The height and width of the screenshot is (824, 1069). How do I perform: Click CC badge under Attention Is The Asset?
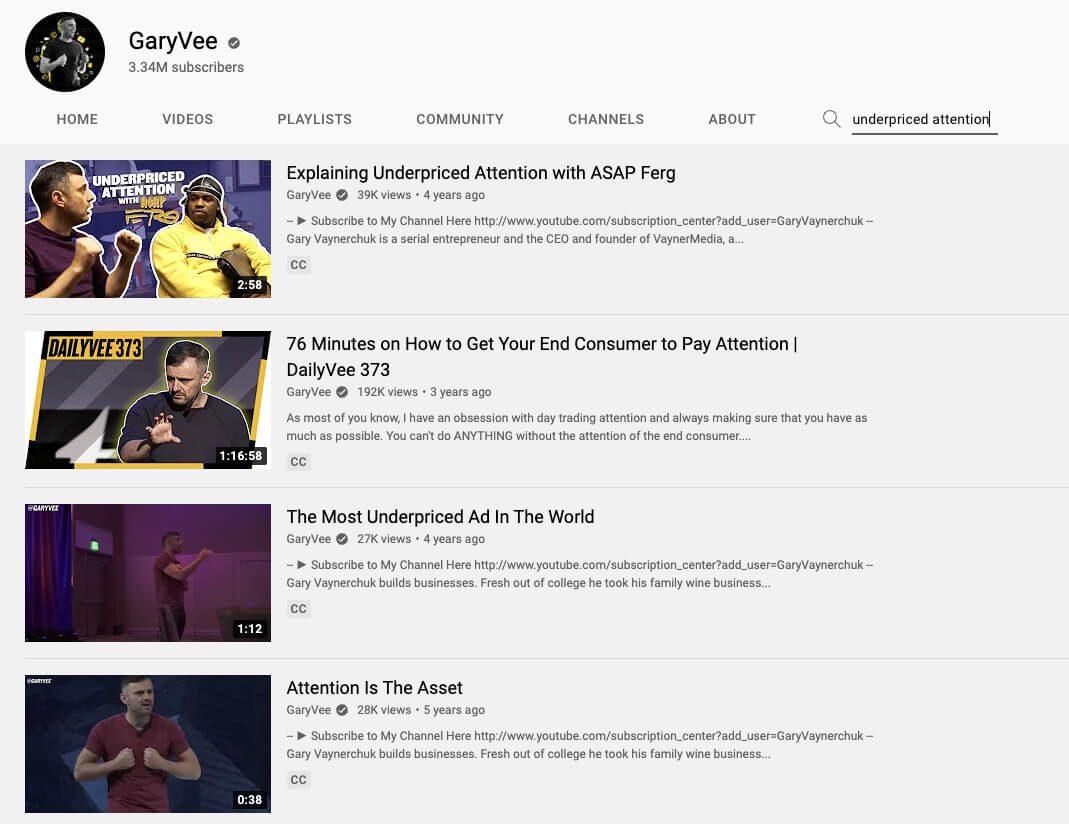click(x=298, y=780)
